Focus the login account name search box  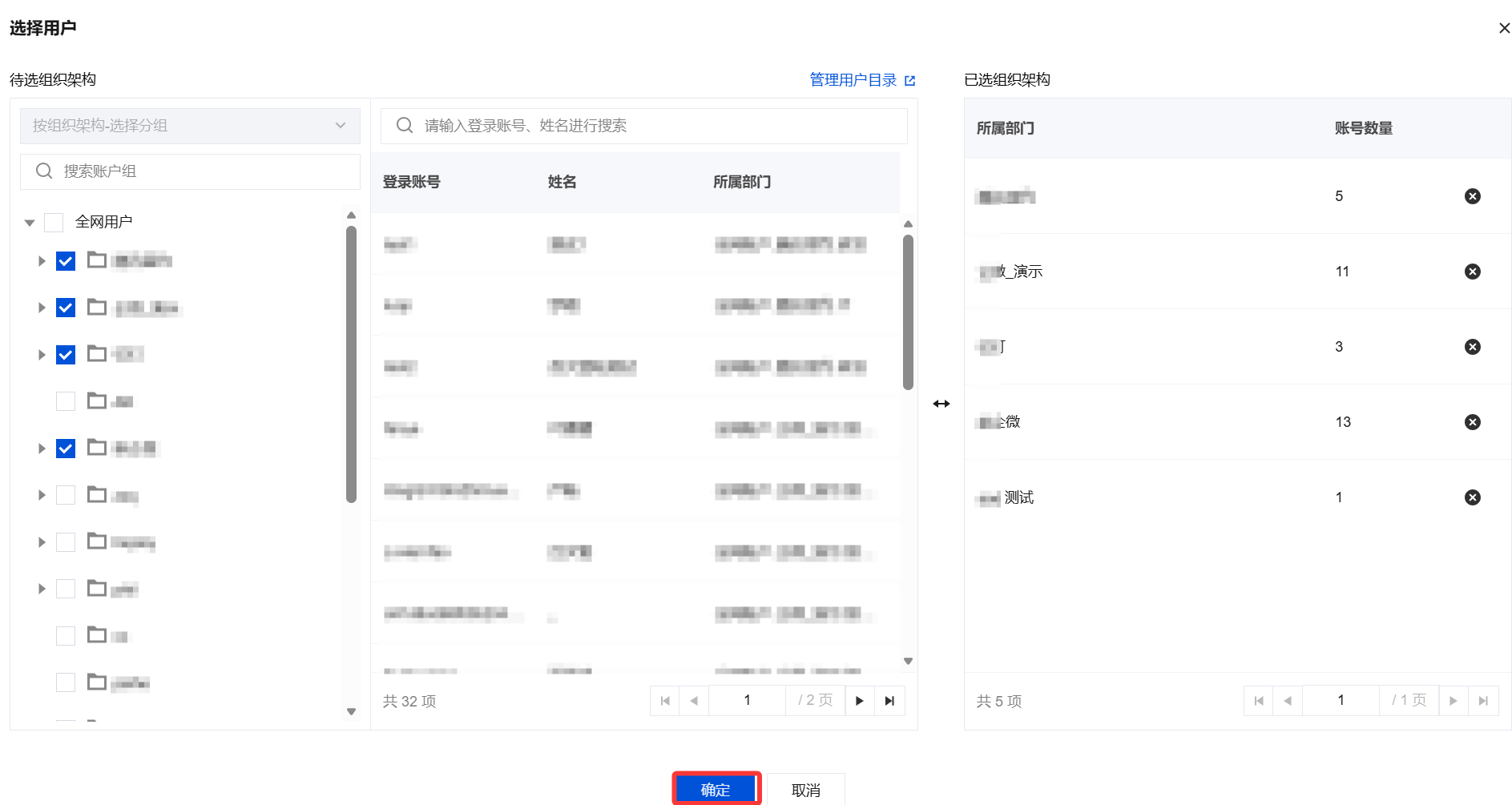click(643, 126)
